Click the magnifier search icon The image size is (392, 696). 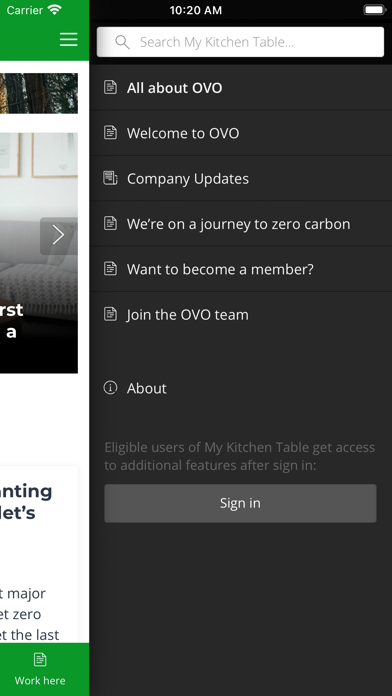(x=122, y=42)
